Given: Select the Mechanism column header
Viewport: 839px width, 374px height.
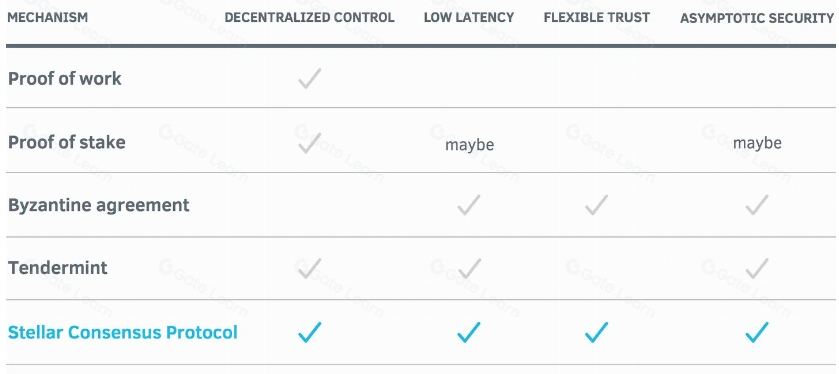Looking at the screenshot, I should tap(48, 17).
